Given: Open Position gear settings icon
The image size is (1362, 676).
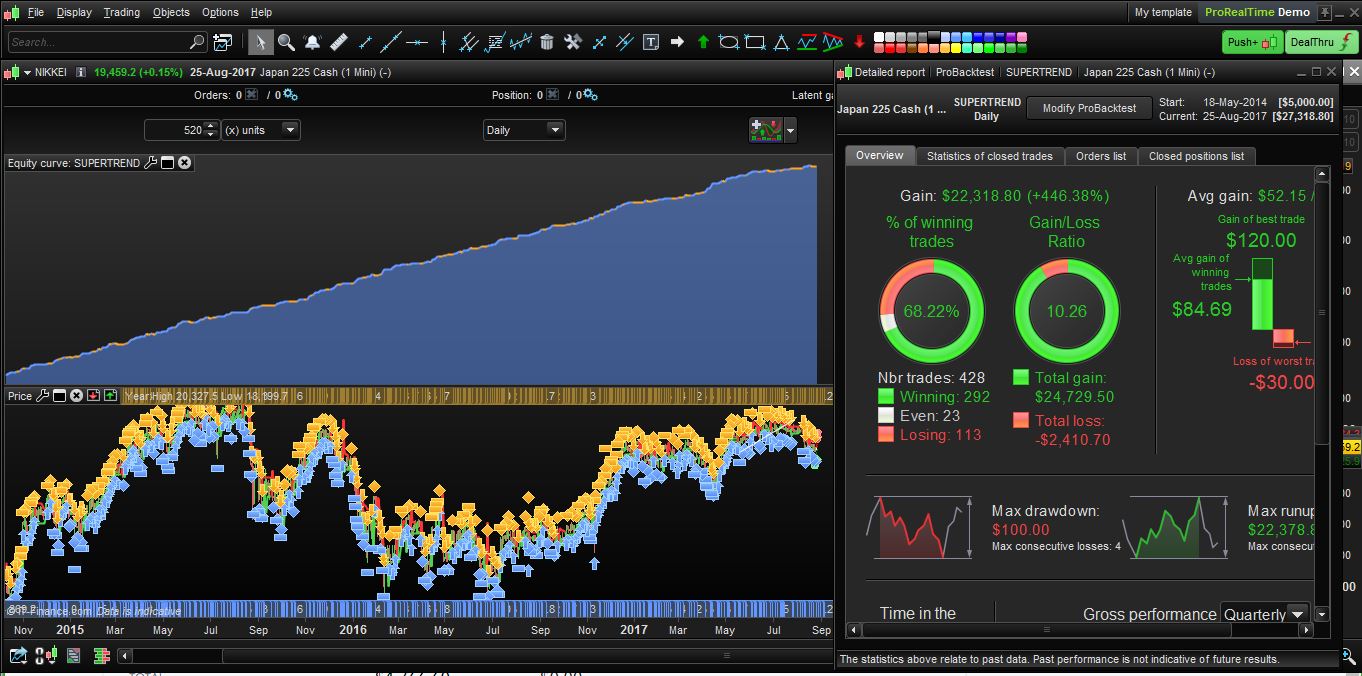Looking at the screenshot, I should pyautogui.click(x=590, y=95).
